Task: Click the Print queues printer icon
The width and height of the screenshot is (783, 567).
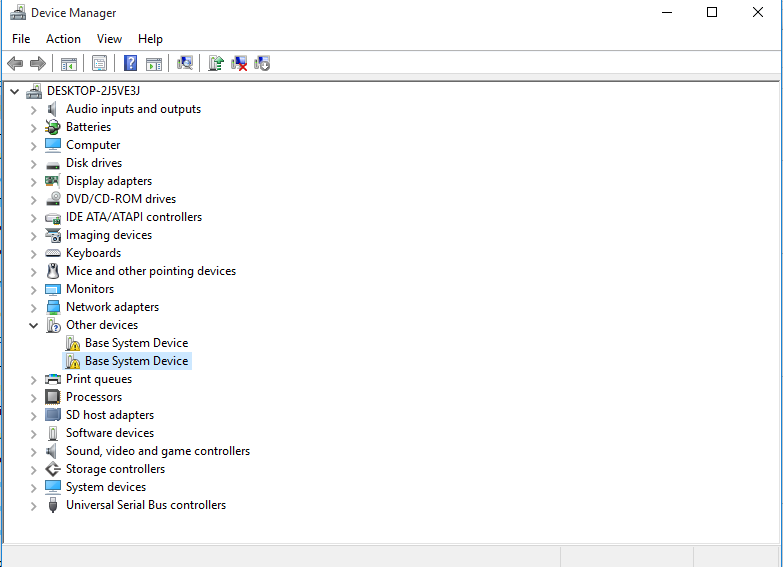Action: click(53, 379)
